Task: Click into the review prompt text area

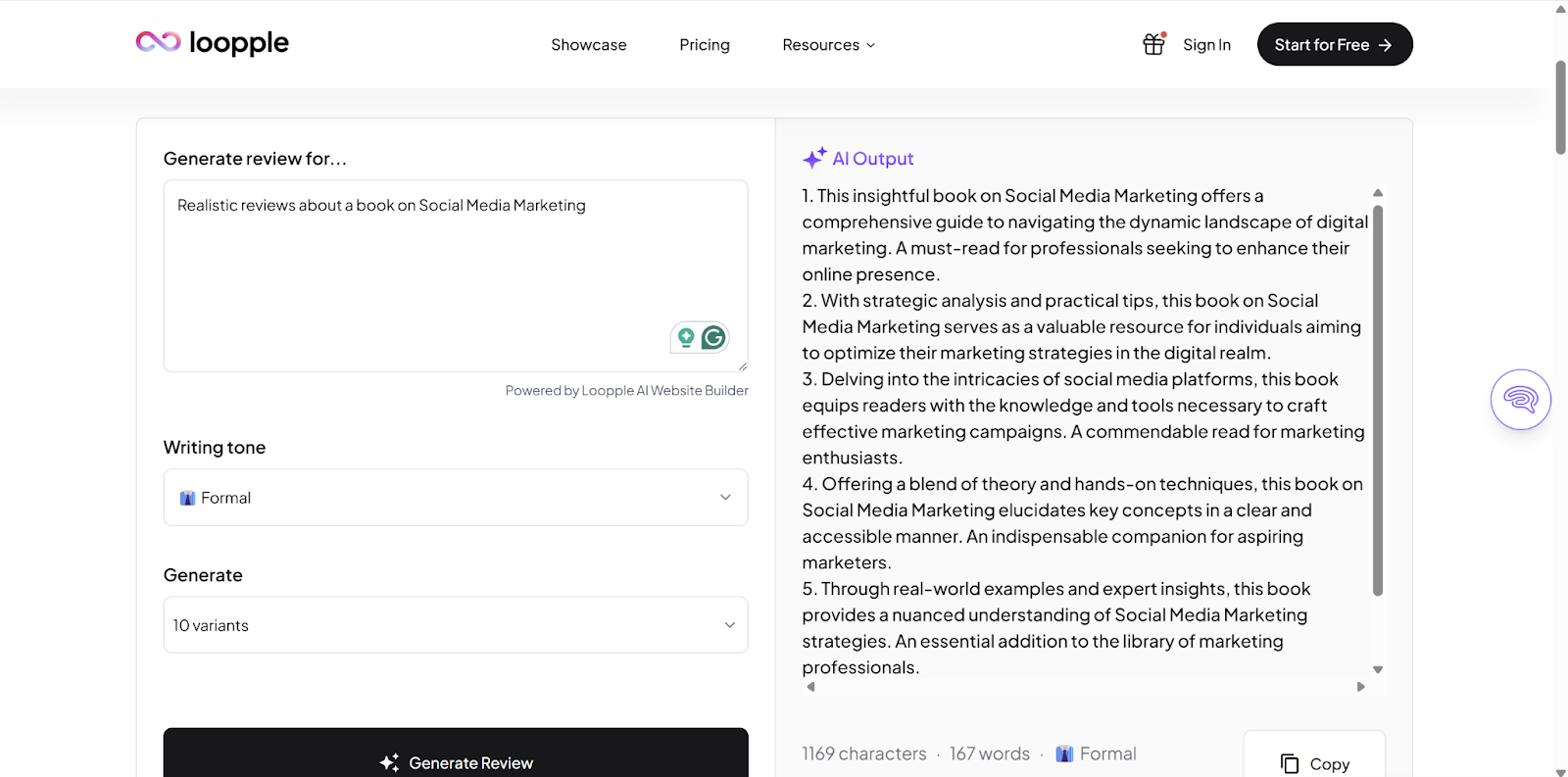Action: coord(456,276)
